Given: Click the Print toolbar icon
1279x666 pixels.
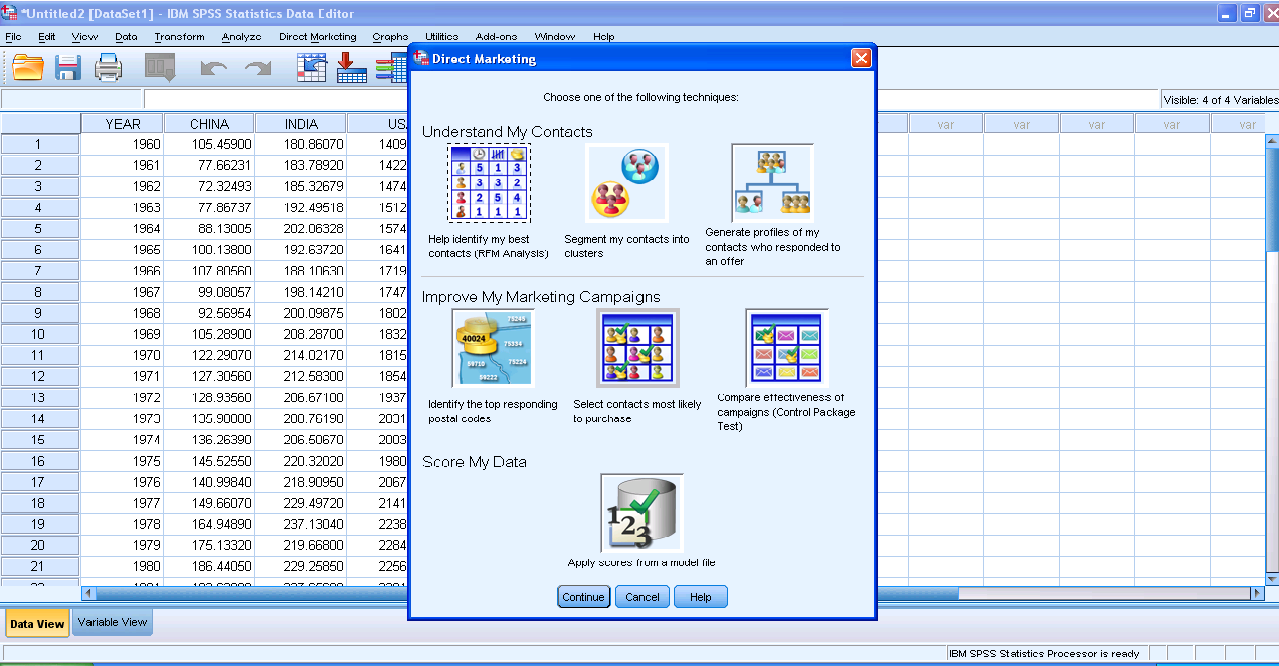Looking at the screenshot, I should [x=108, y=67].
